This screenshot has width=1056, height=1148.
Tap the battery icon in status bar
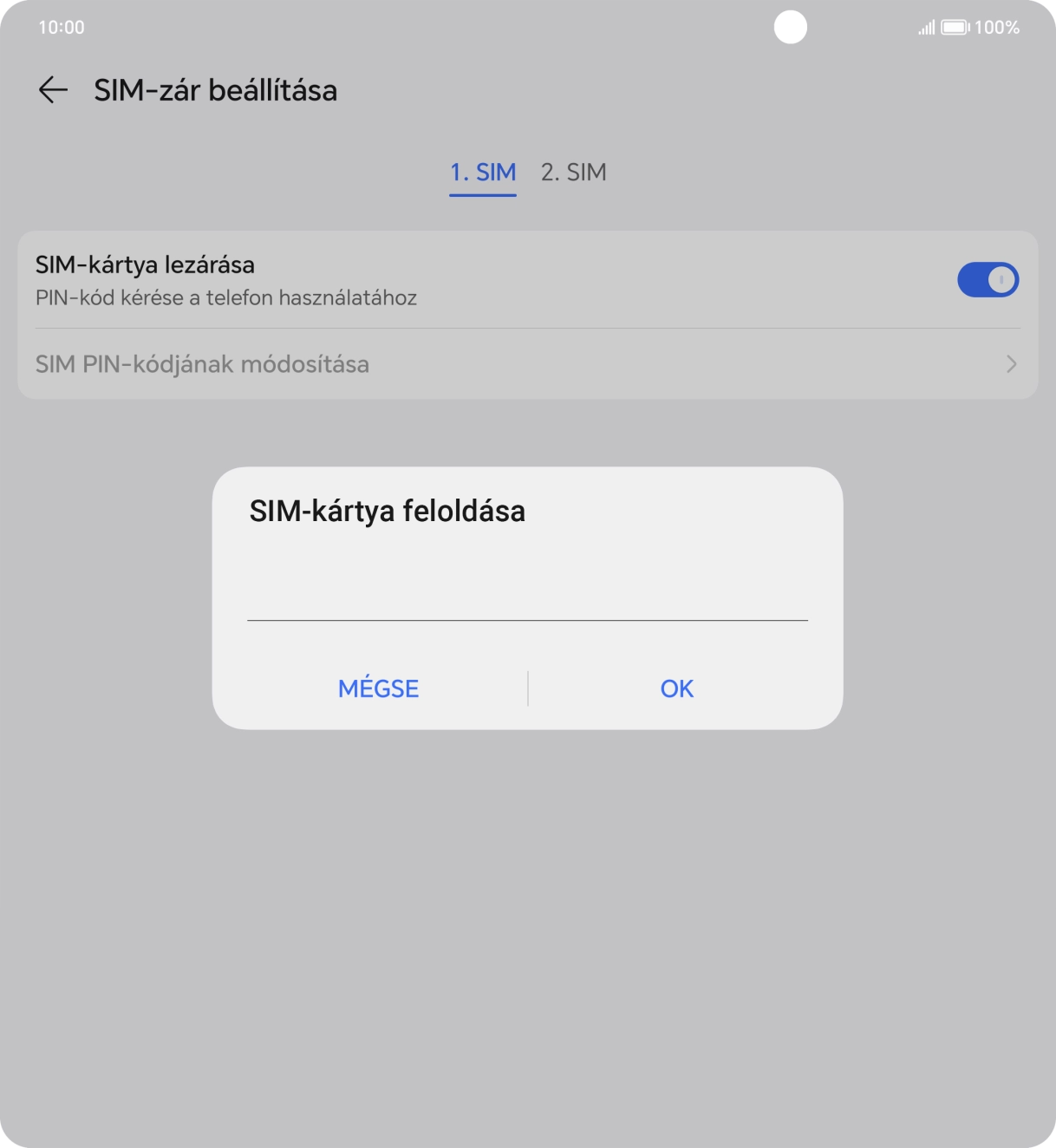coord(955,28)
